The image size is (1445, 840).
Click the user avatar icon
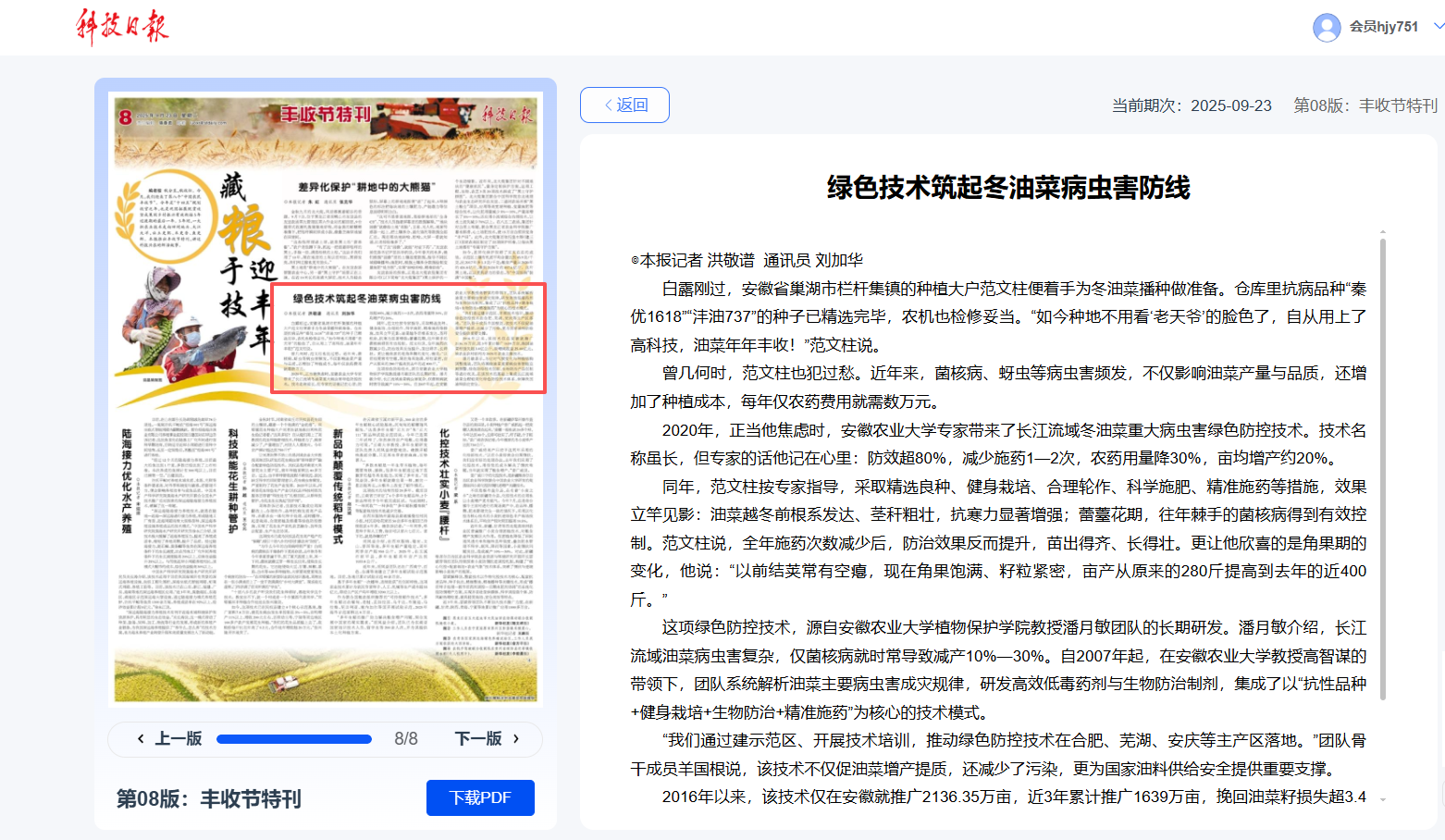1327,27
